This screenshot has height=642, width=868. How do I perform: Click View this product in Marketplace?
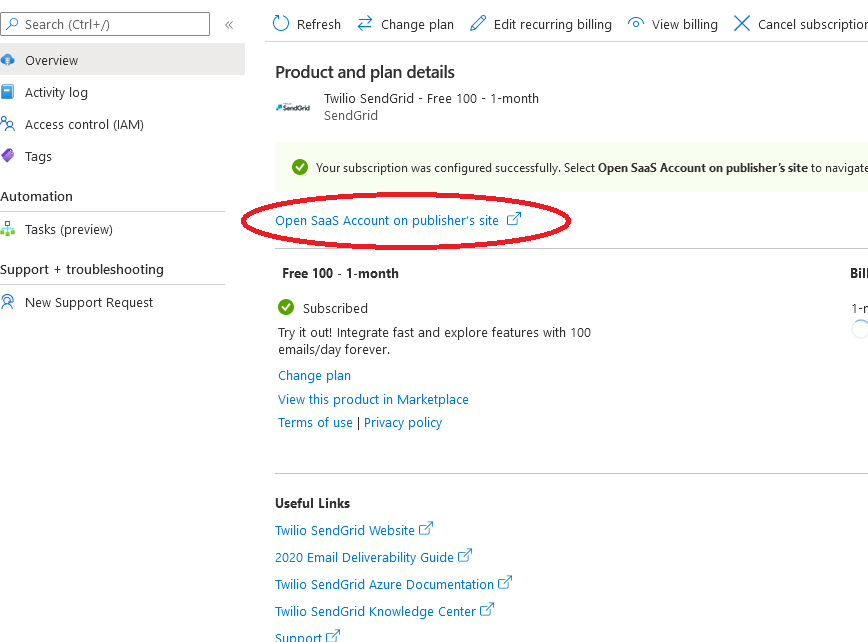pos(373,399)
